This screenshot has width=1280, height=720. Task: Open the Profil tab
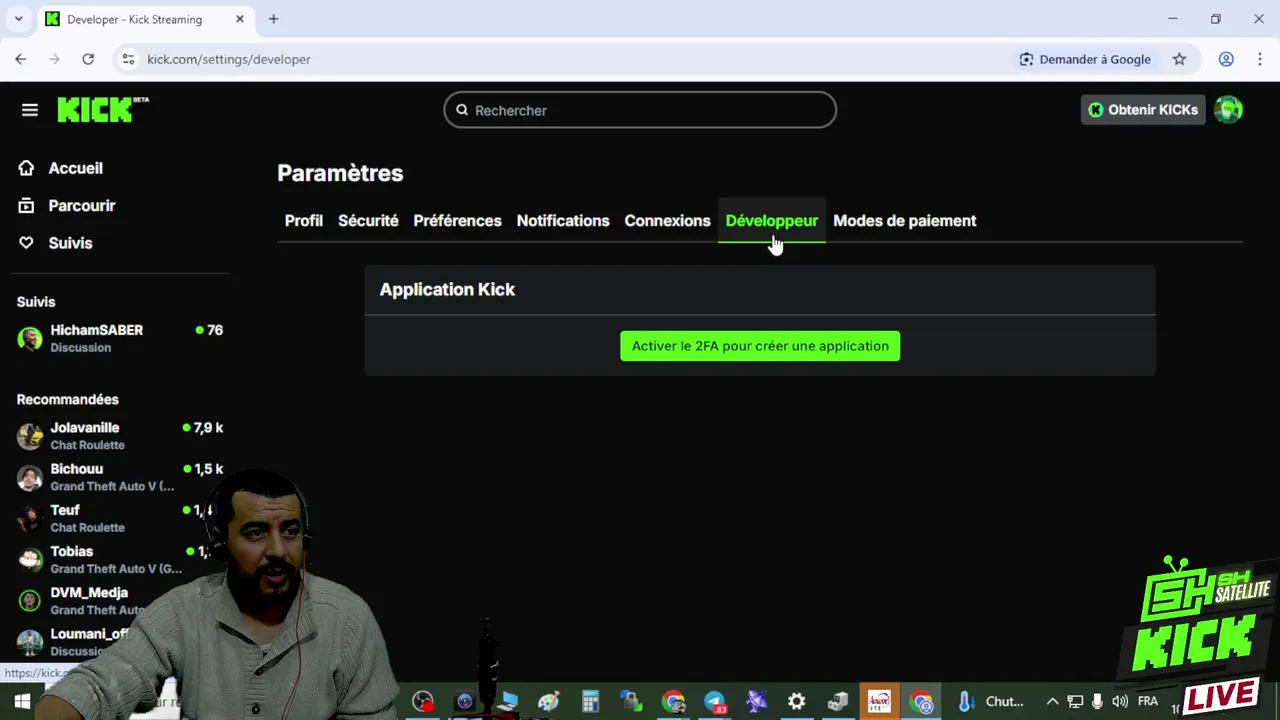coord(303,221)
